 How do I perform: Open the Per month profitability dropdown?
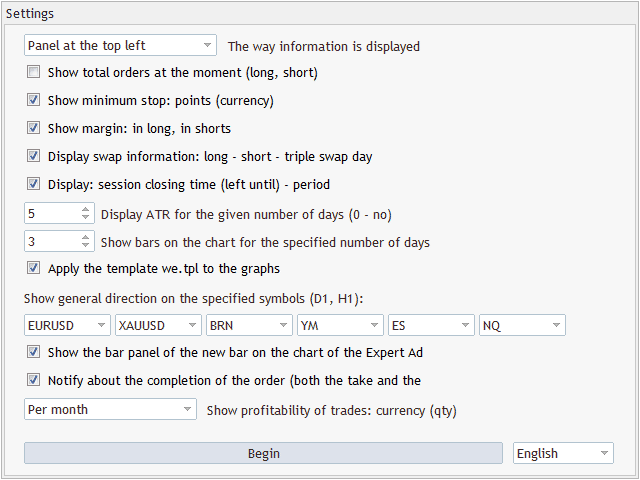111,409
